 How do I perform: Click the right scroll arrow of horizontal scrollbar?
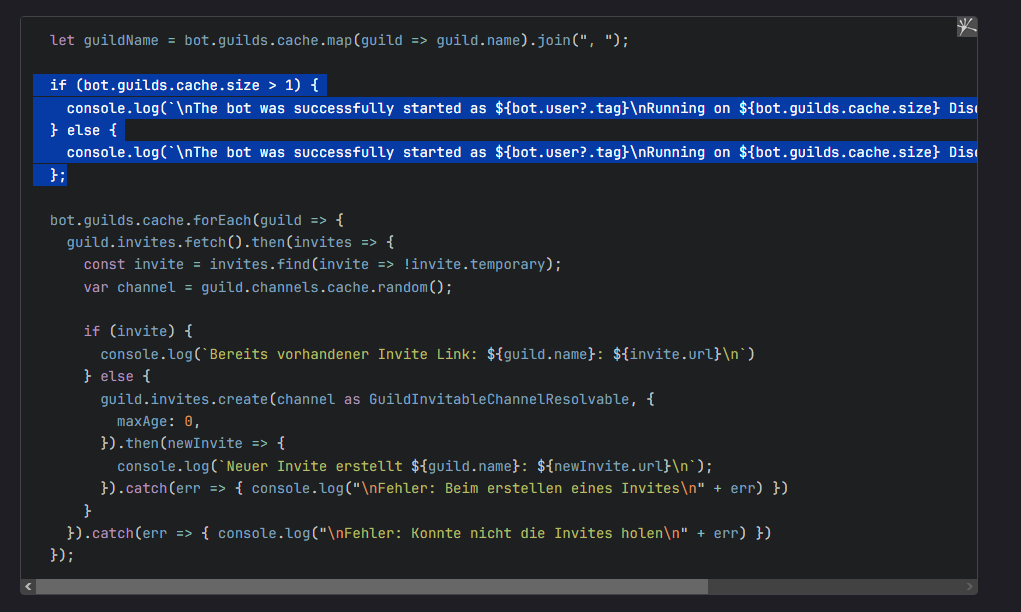[x=969, y=586]
